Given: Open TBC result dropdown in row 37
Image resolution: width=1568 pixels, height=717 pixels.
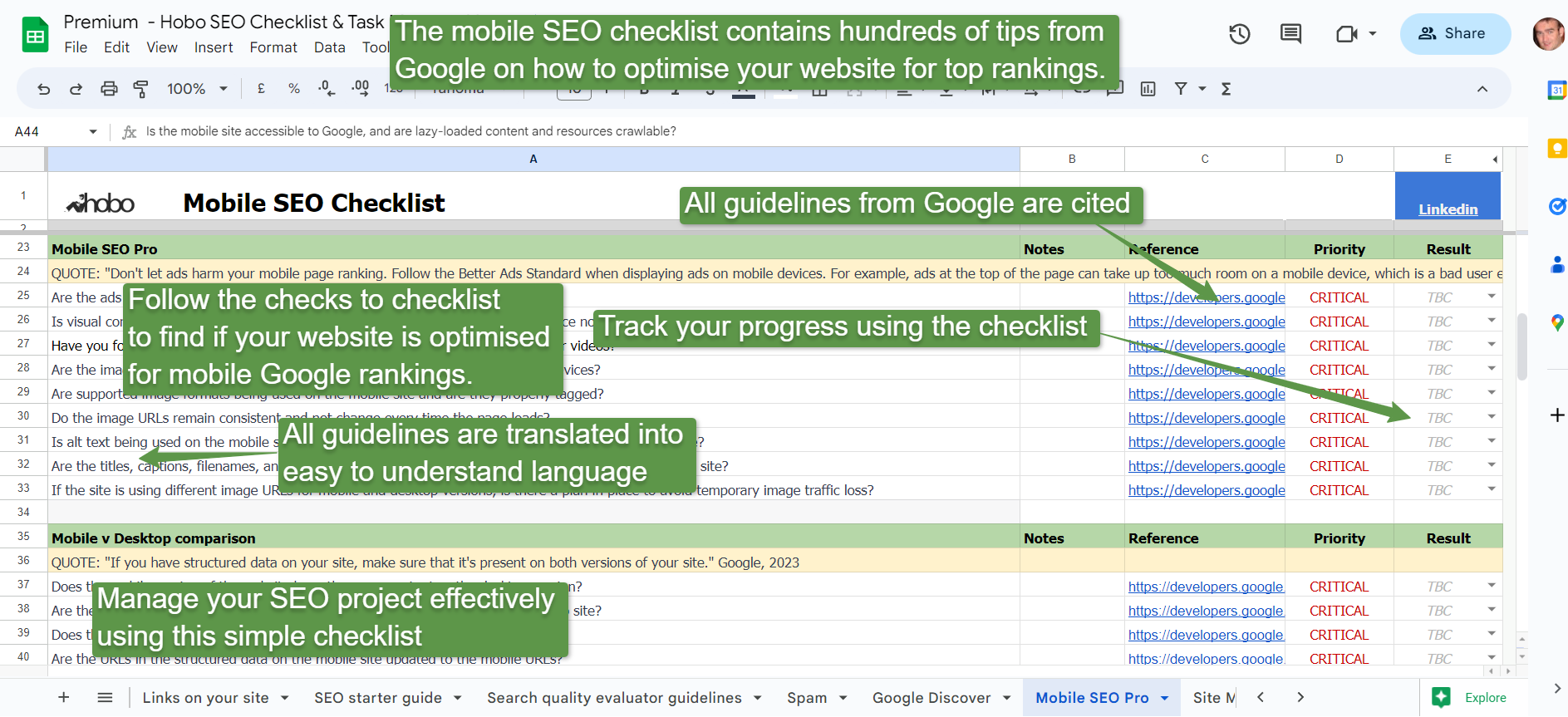Looking at the screenshot, I should (1492, 586).
